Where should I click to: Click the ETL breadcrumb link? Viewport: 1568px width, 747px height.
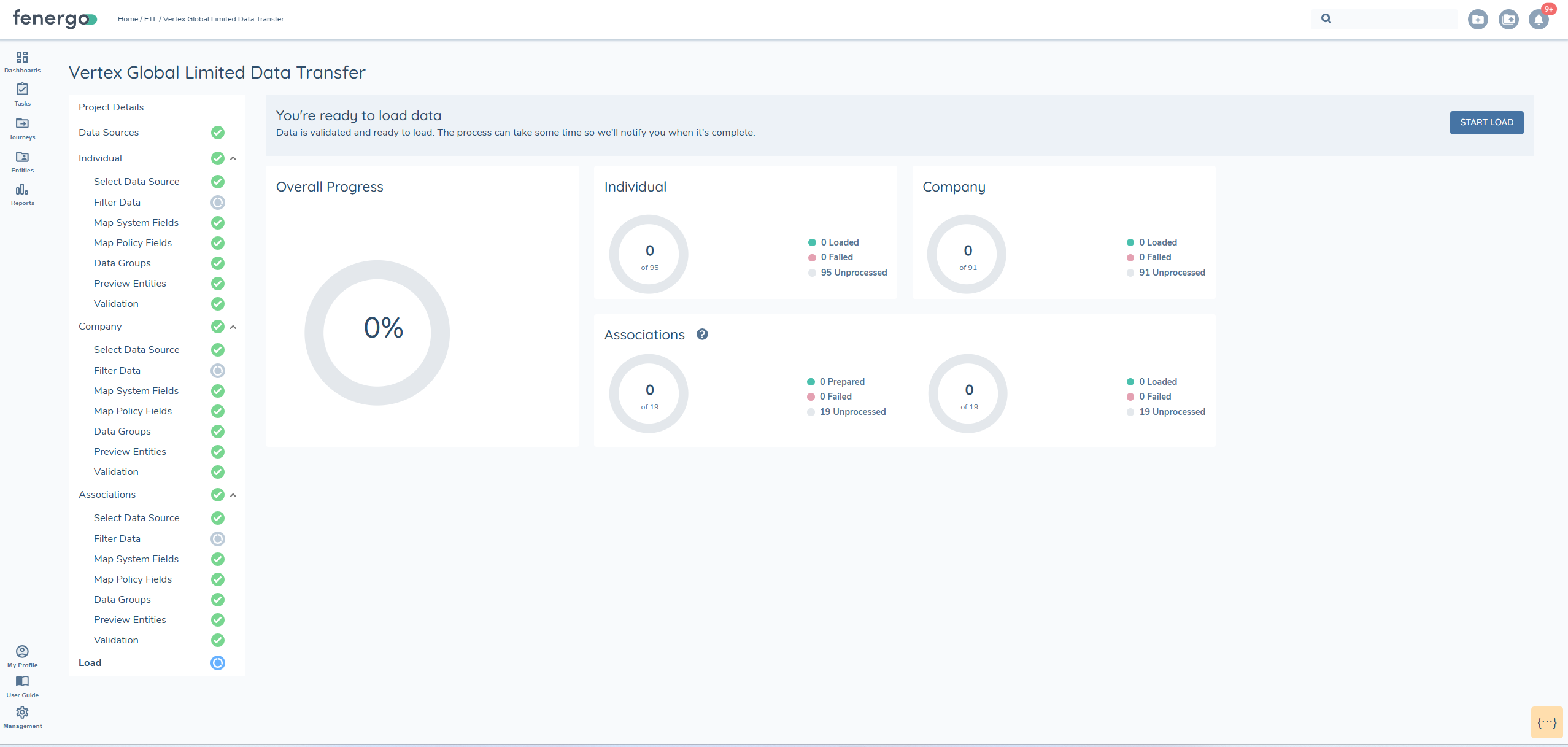tap(150, 19)
